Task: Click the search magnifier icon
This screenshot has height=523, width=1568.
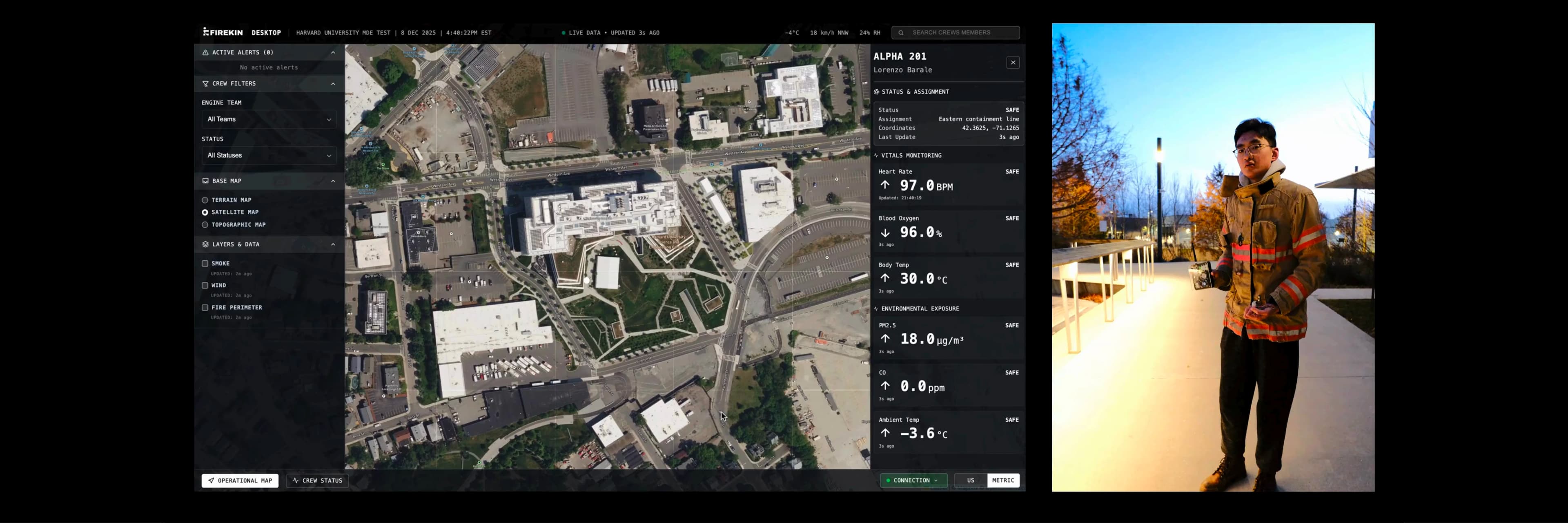Action: pyautogui.click(x=901, y=33)
